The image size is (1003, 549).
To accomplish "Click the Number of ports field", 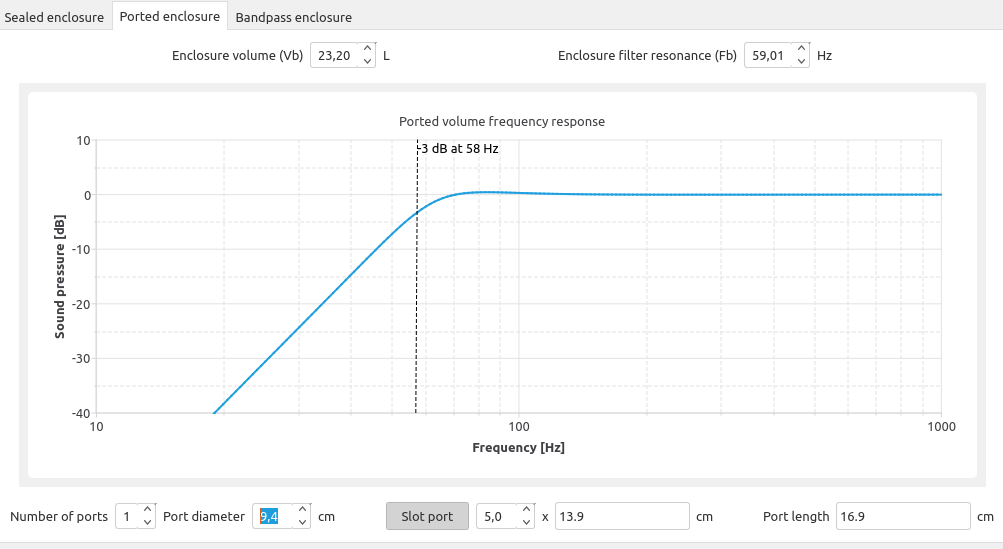I will (128, 516).
